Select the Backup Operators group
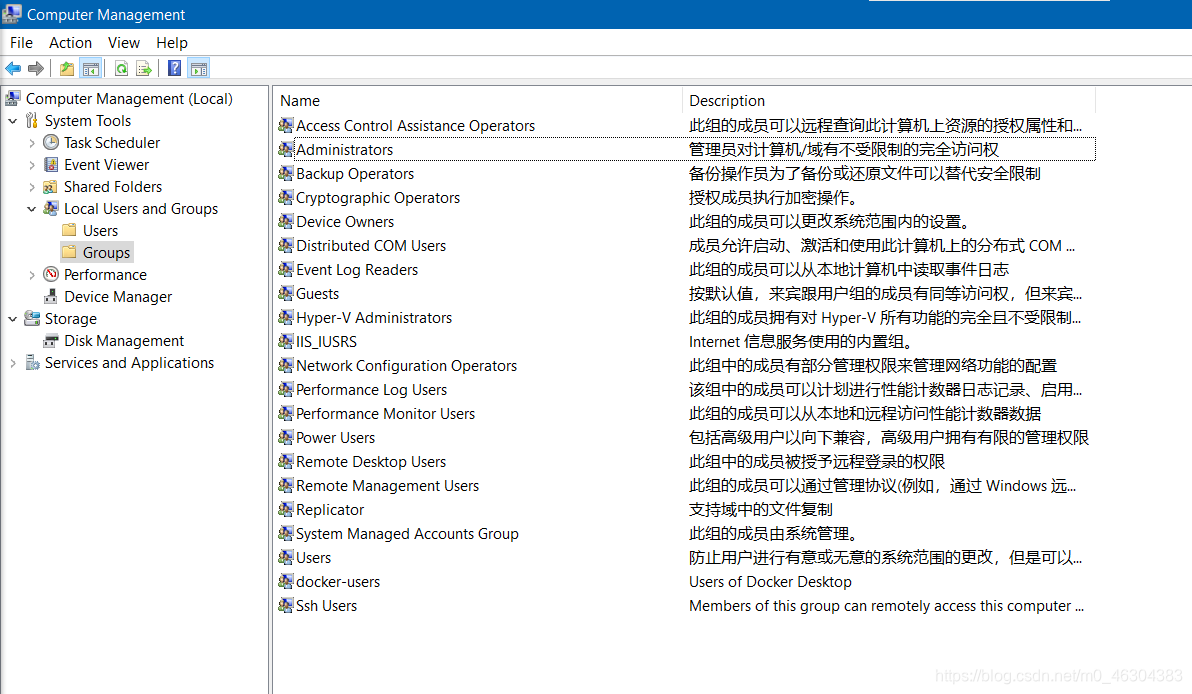 pos(355,173)
